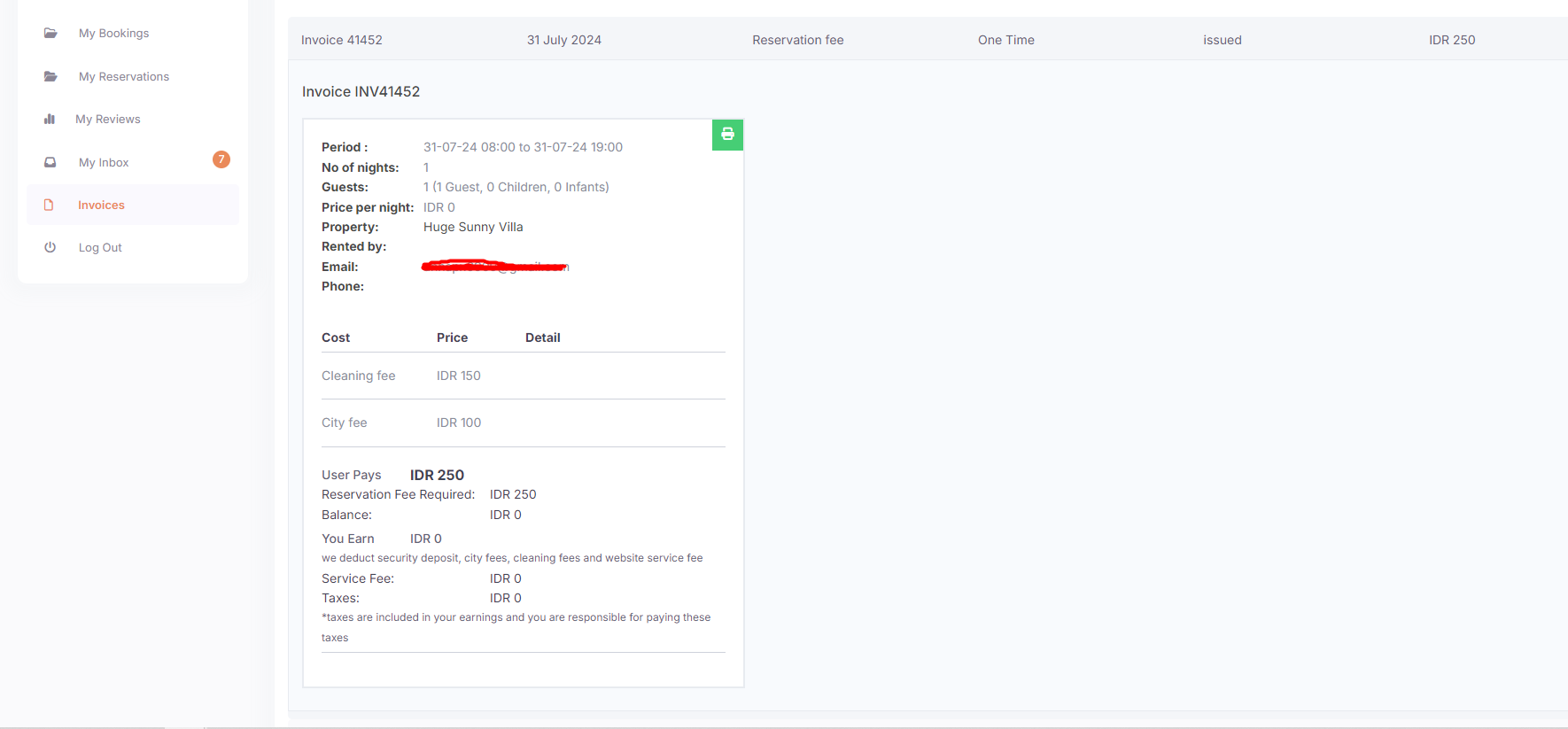
Task: Click the IDR 250 amount in header row
Action: [1451, 40]
